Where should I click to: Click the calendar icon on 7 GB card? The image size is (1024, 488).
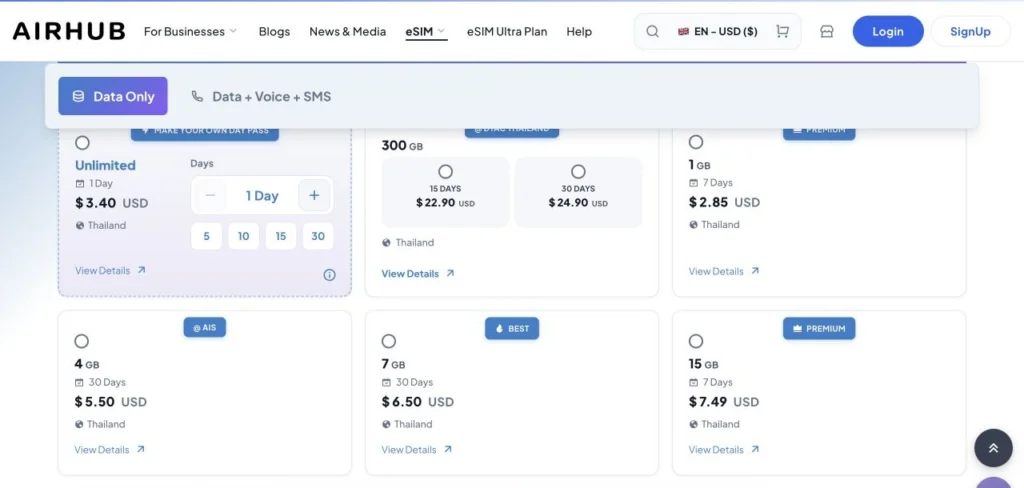(386, 382)
